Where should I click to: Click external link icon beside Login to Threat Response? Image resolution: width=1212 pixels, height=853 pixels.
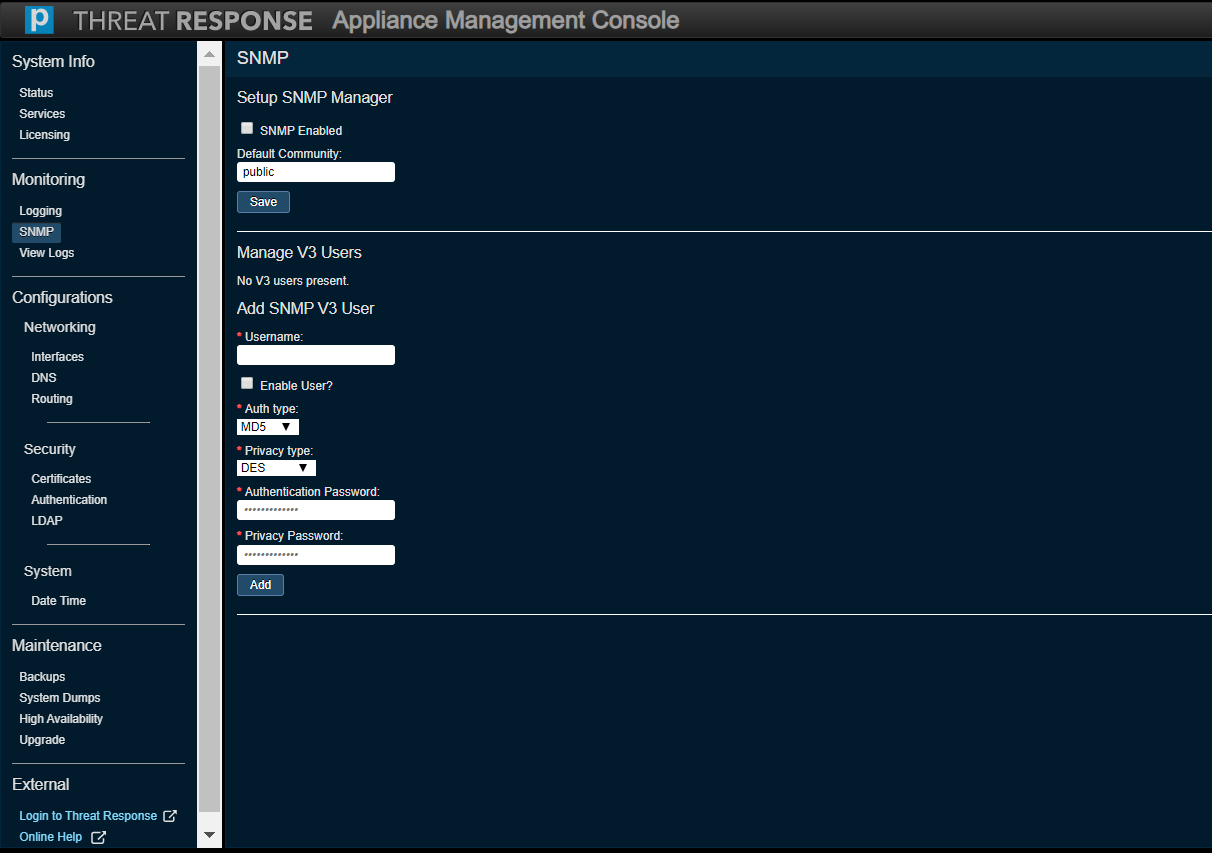pyautogui.click(x=170, y=816)
